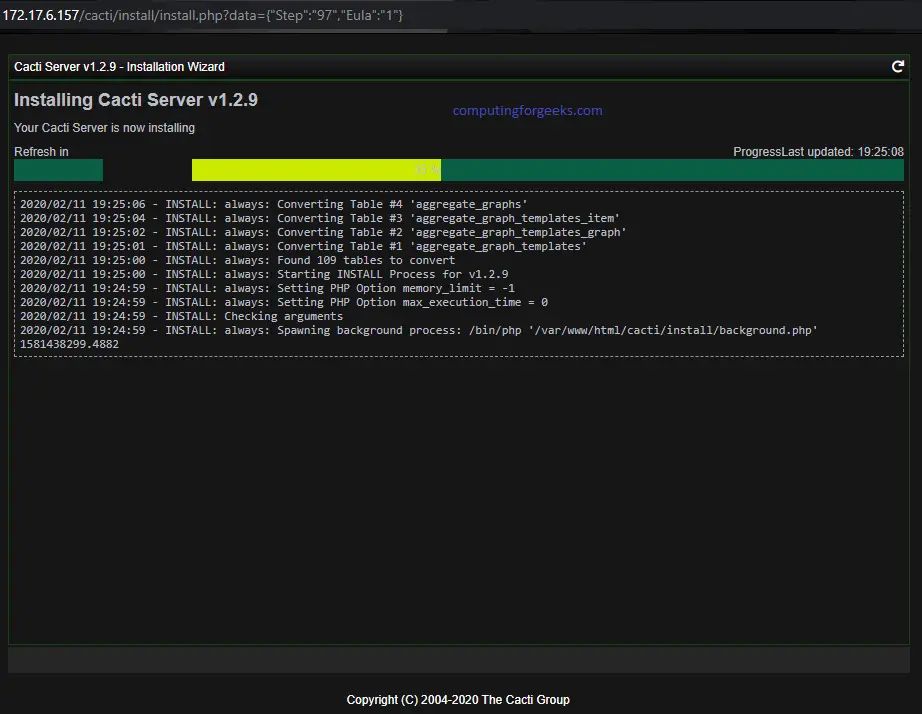Select the 'aggregate_graph_templates_graph' log line
Viewport: 922px width, 714px height.
pyautogui.click(x=323, y=232)
